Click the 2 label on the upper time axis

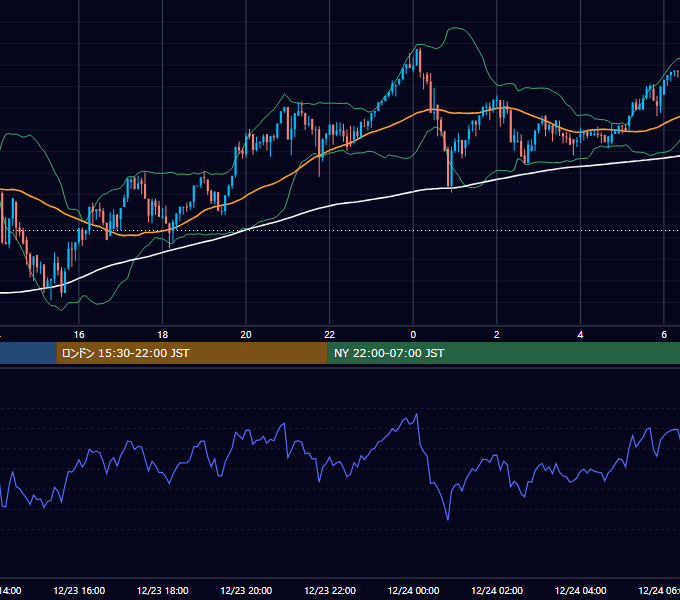click(x=497, y=334)
